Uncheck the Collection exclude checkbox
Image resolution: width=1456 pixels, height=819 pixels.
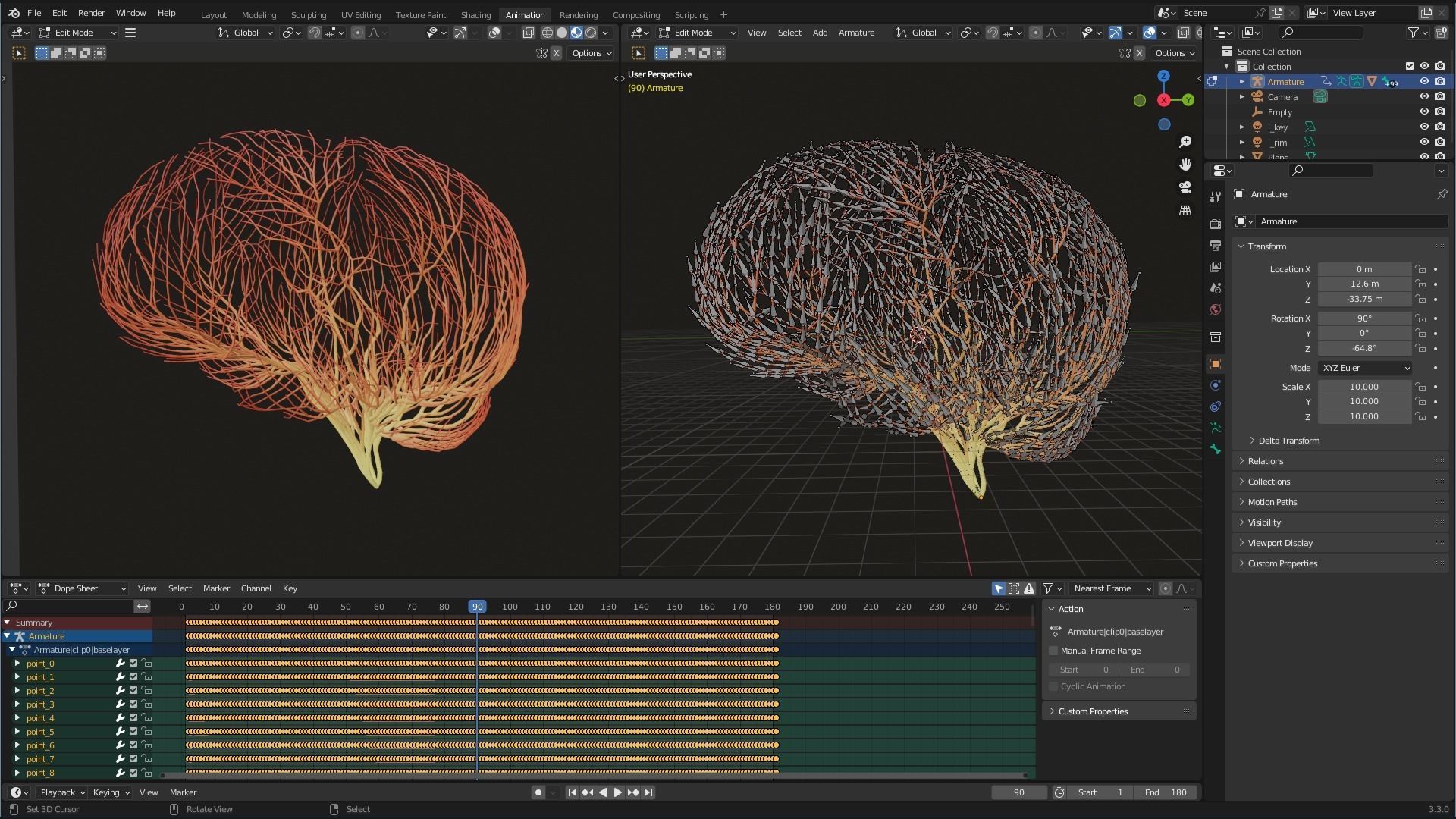[x=1410, y=67]
